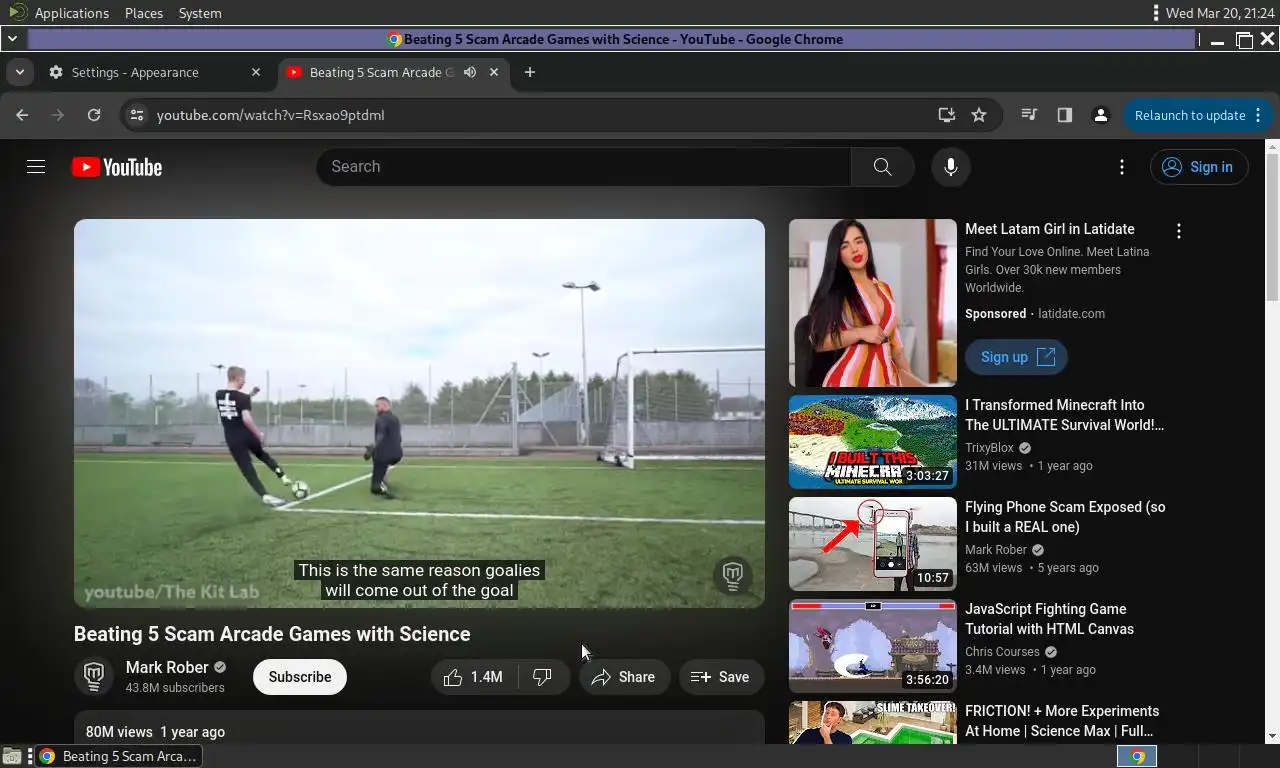Open the YouTube hamburger guide menu
The height and width of the screenshot is (768, 1280).
pos(36,167)
